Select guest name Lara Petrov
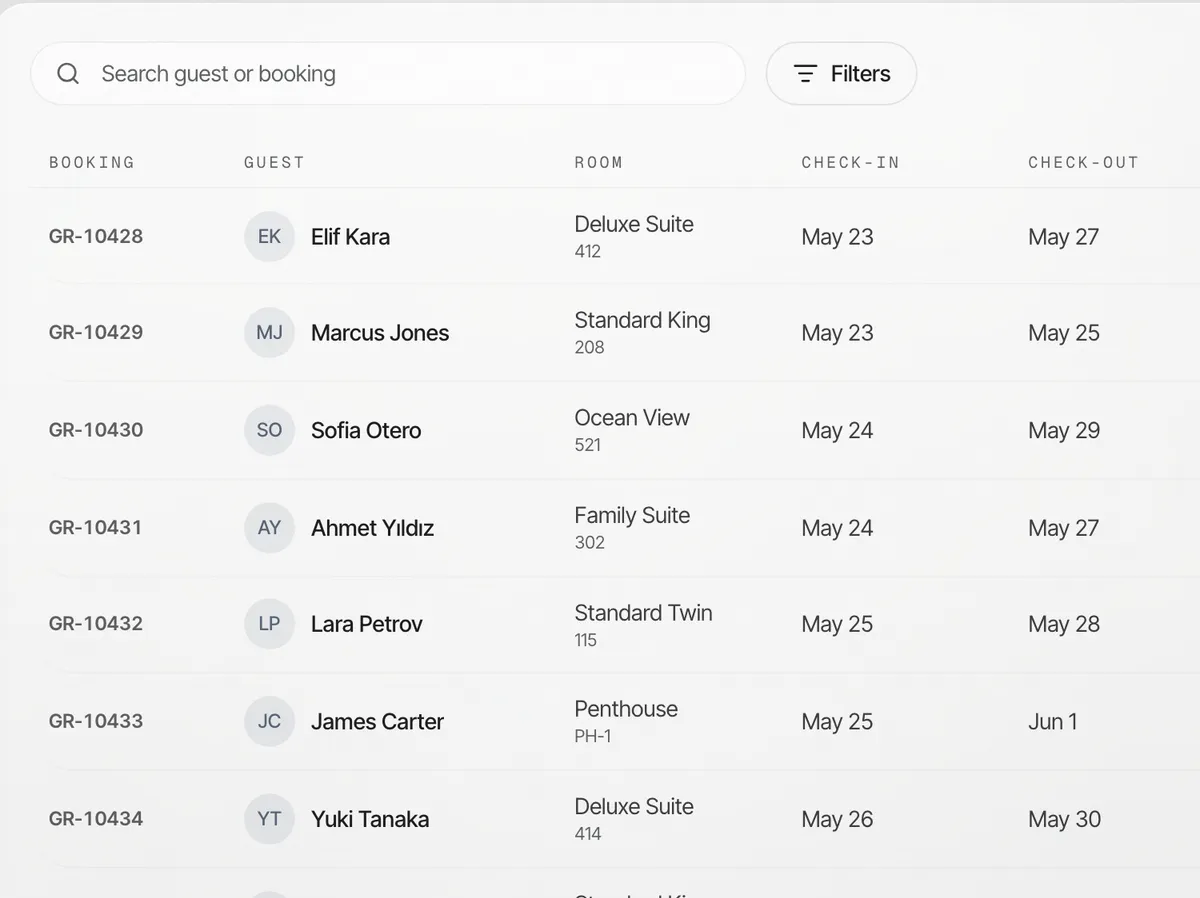 pyautogui.click(x=367, y=624)
